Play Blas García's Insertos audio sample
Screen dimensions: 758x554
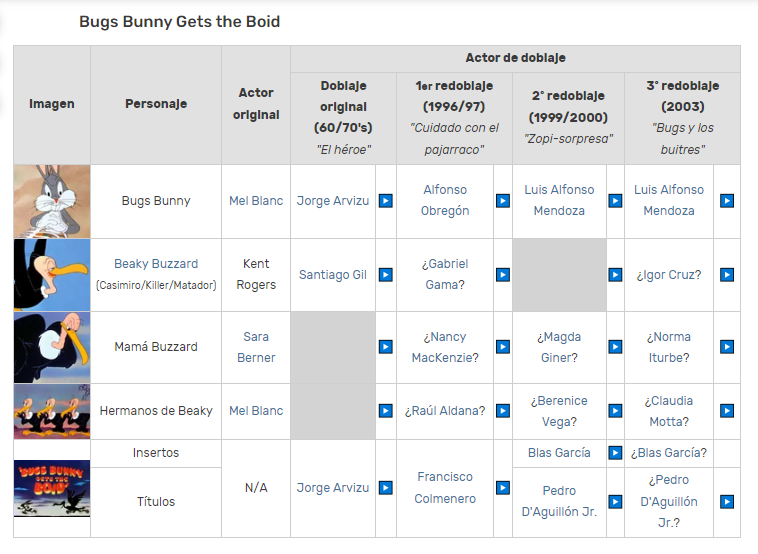click(x=615, y=453)
